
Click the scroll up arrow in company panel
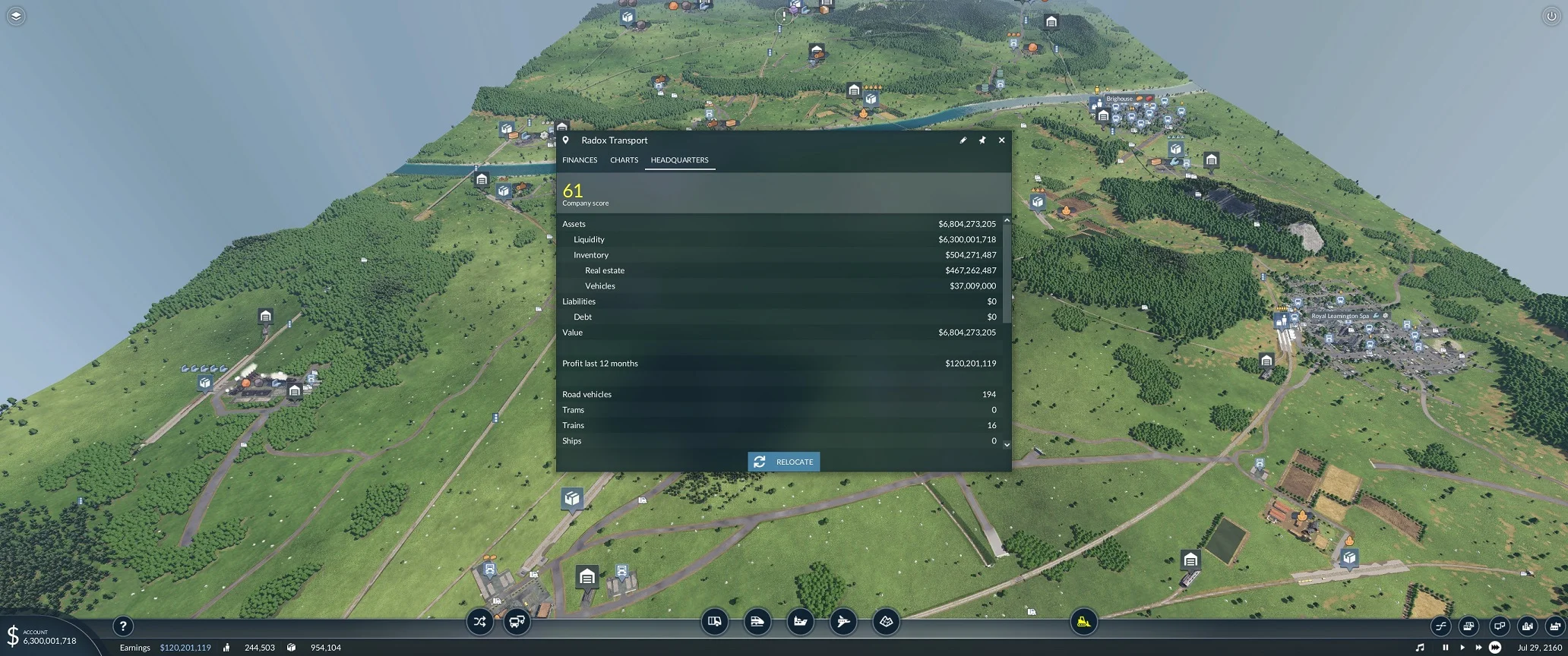coord(1007,220)
